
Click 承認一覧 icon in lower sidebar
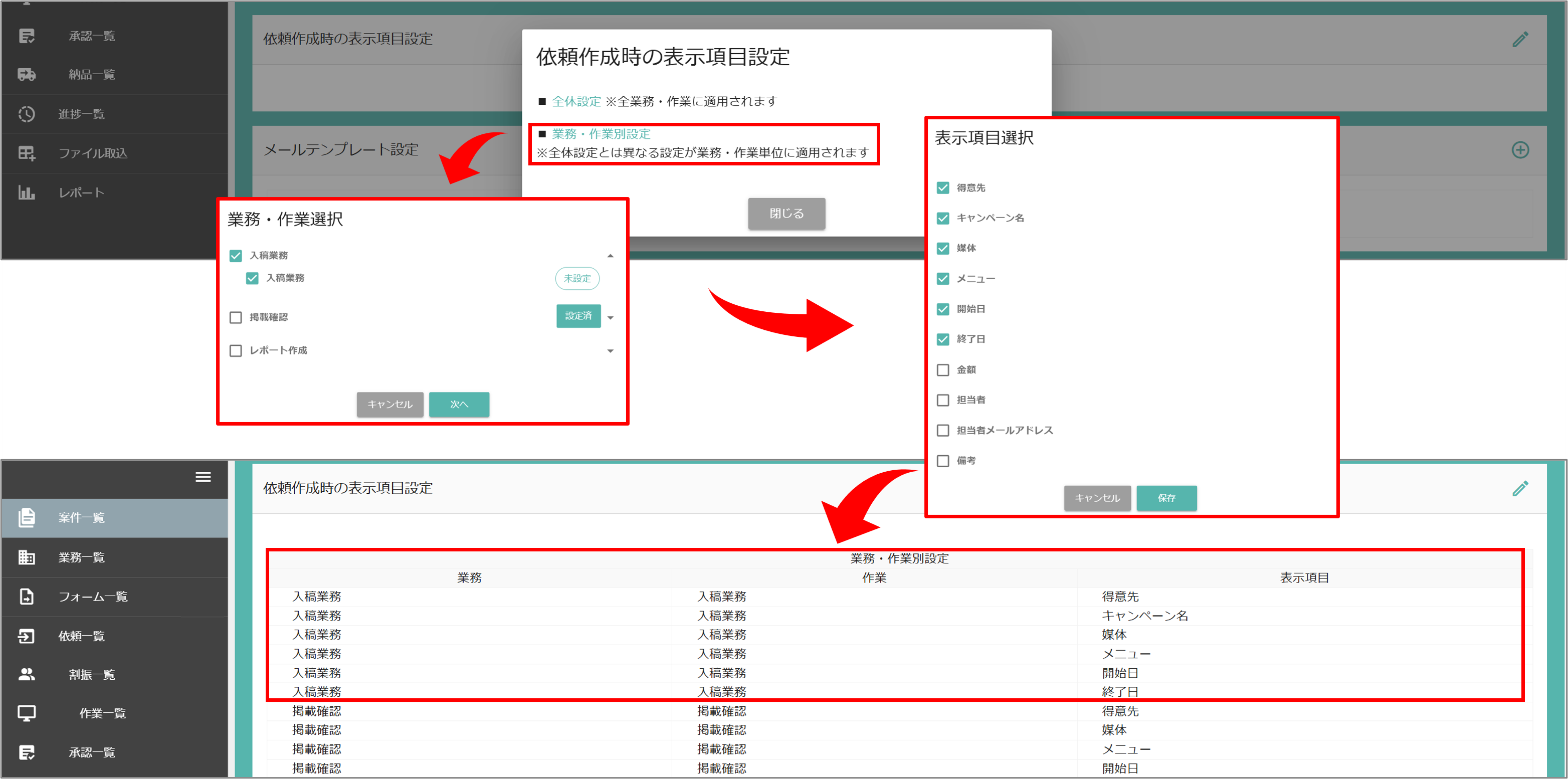[26, 753]
